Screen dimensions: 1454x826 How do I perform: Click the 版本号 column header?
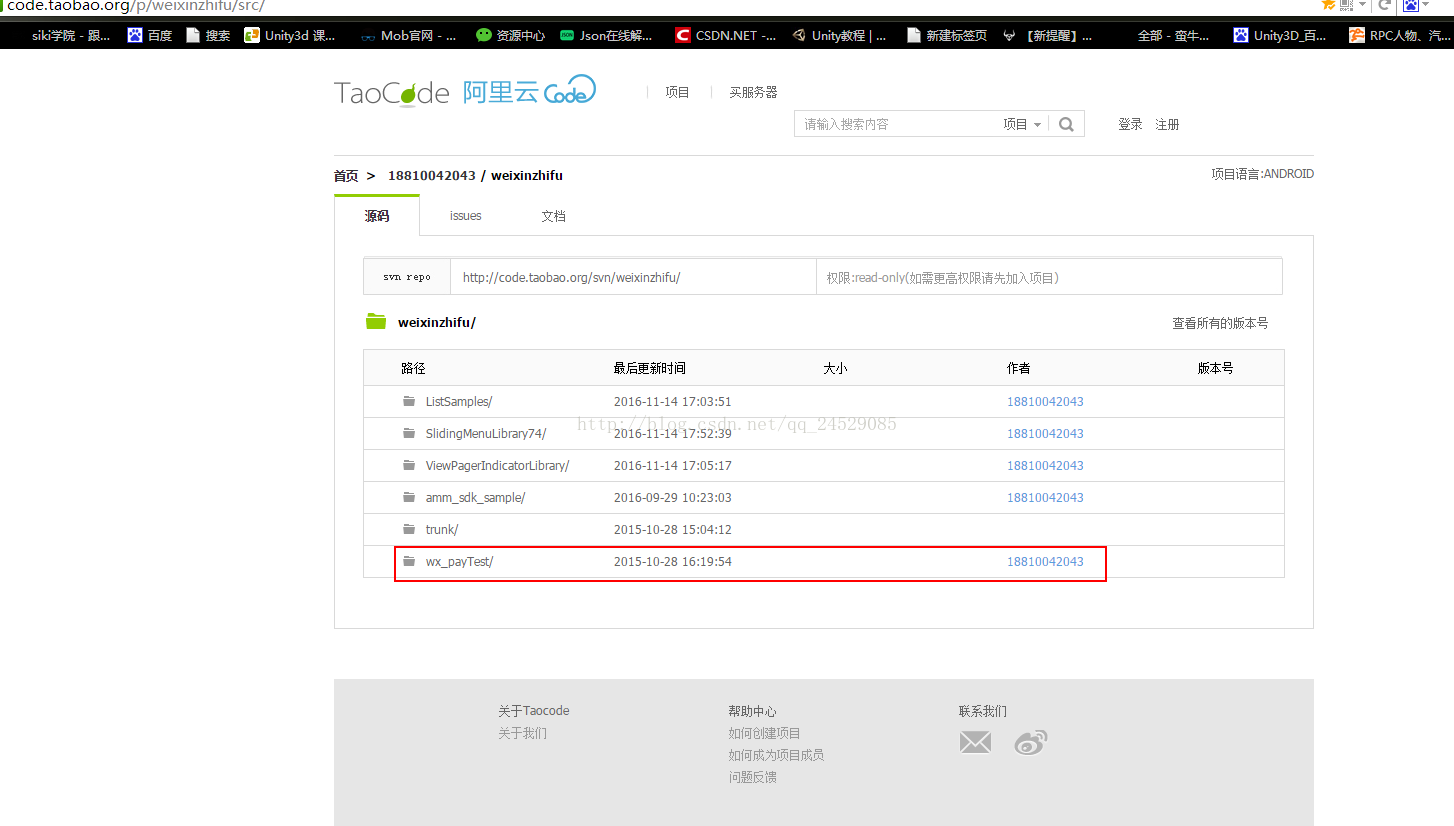pos(1215,368)
